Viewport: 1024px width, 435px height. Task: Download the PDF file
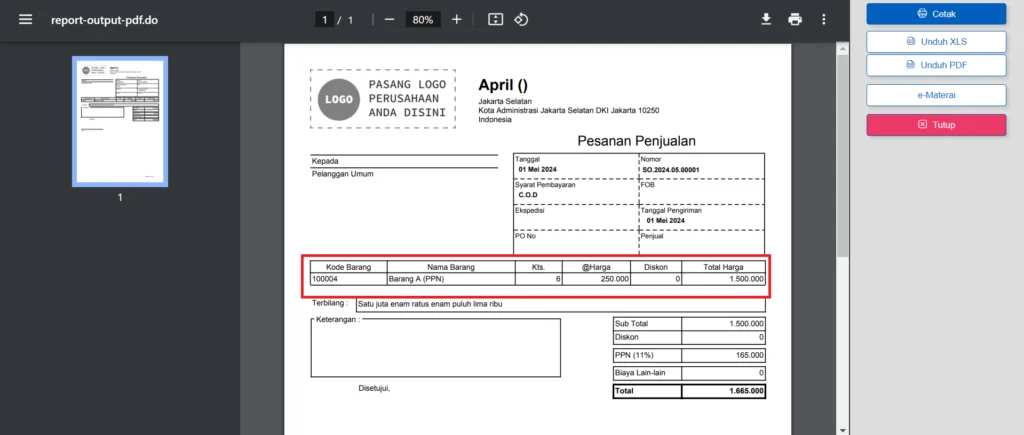(x=766, y=20)
